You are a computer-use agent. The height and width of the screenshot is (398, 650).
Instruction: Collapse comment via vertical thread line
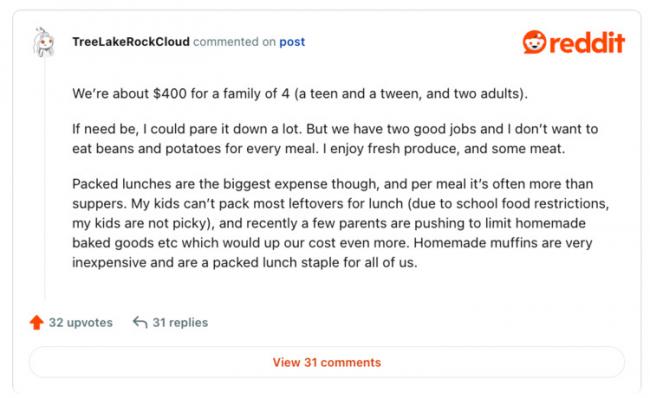coord(45,178)
